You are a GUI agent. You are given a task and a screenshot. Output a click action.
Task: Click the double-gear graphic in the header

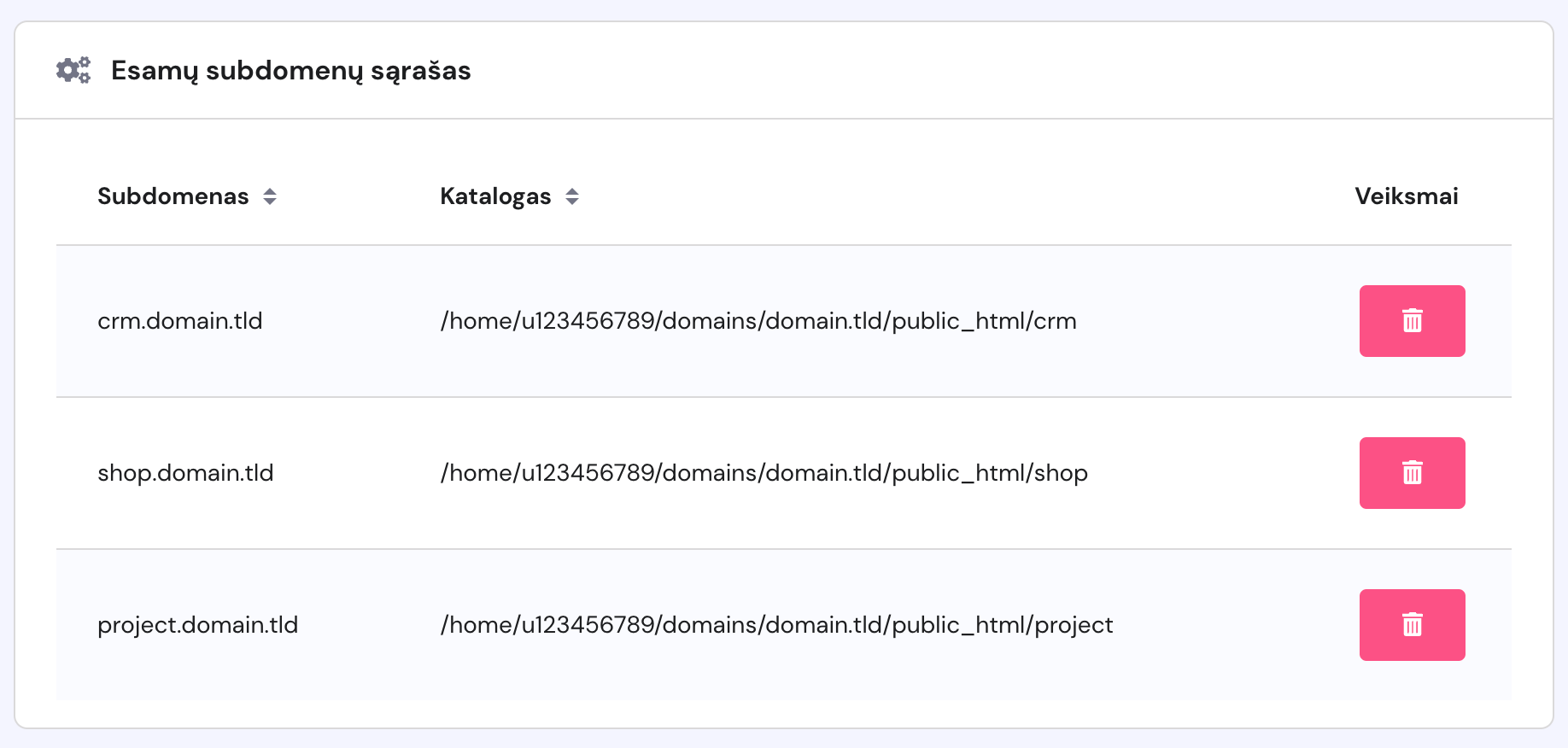click(x=73, y=71)
